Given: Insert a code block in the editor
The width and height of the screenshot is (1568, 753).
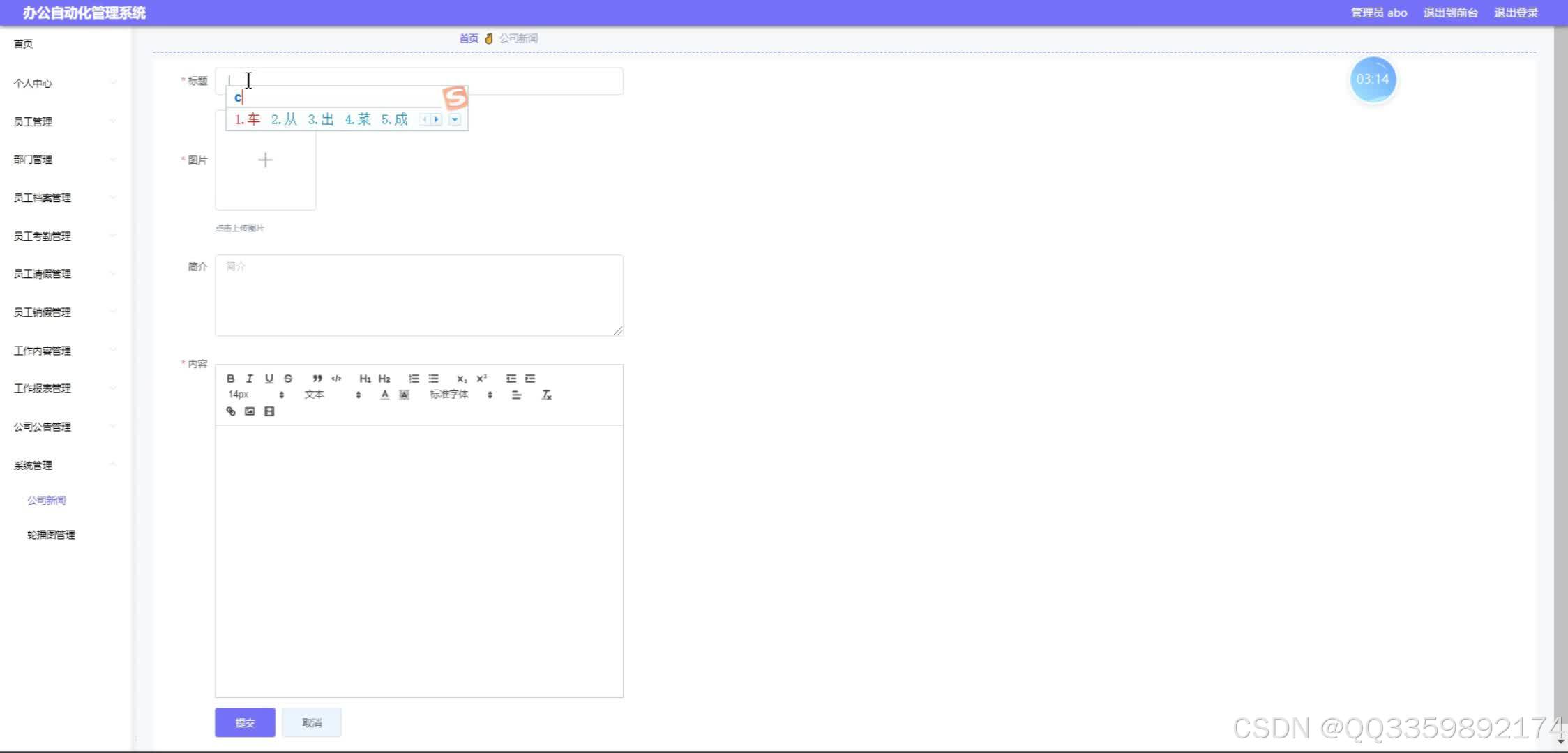Looking at the screenshot, I should 336,379.
